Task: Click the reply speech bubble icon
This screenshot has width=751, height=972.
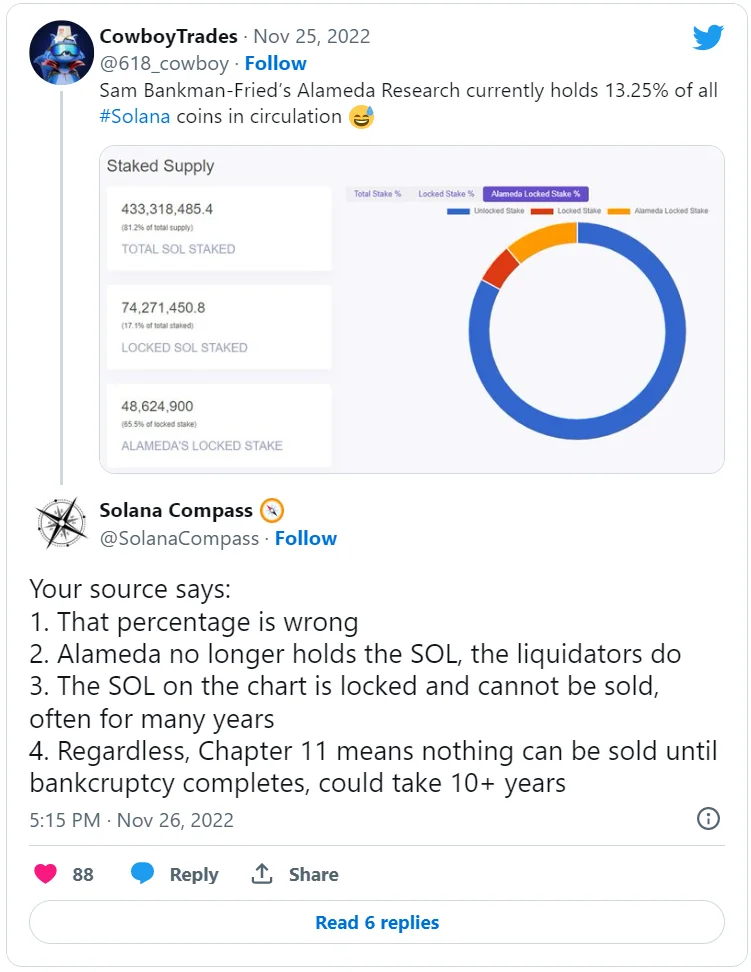Action: click(143, 874)
